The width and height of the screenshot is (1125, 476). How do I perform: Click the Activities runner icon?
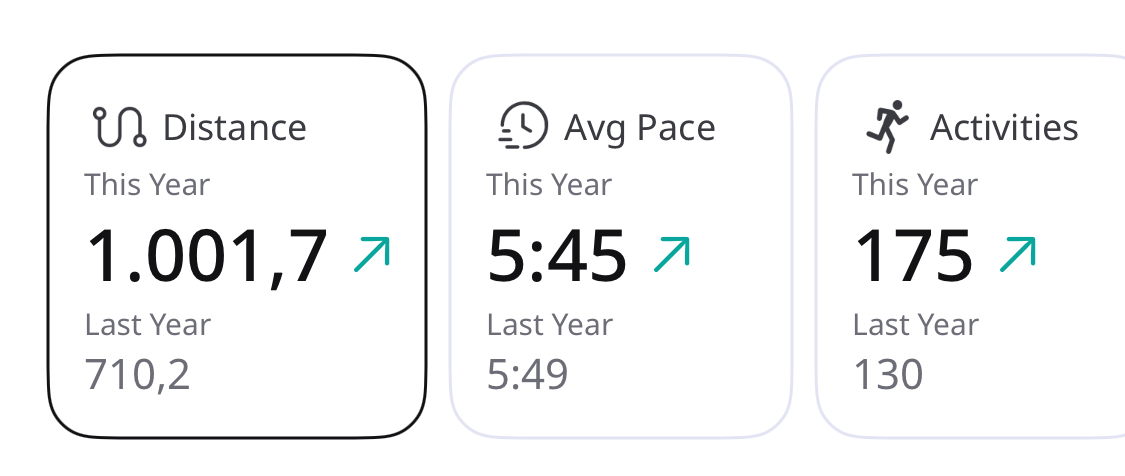pyautogui.click(x=887, y=126)
